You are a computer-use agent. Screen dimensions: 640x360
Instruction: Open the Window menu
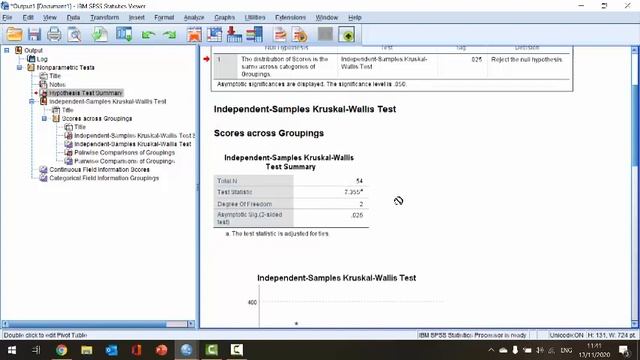[x=327, y=18]
